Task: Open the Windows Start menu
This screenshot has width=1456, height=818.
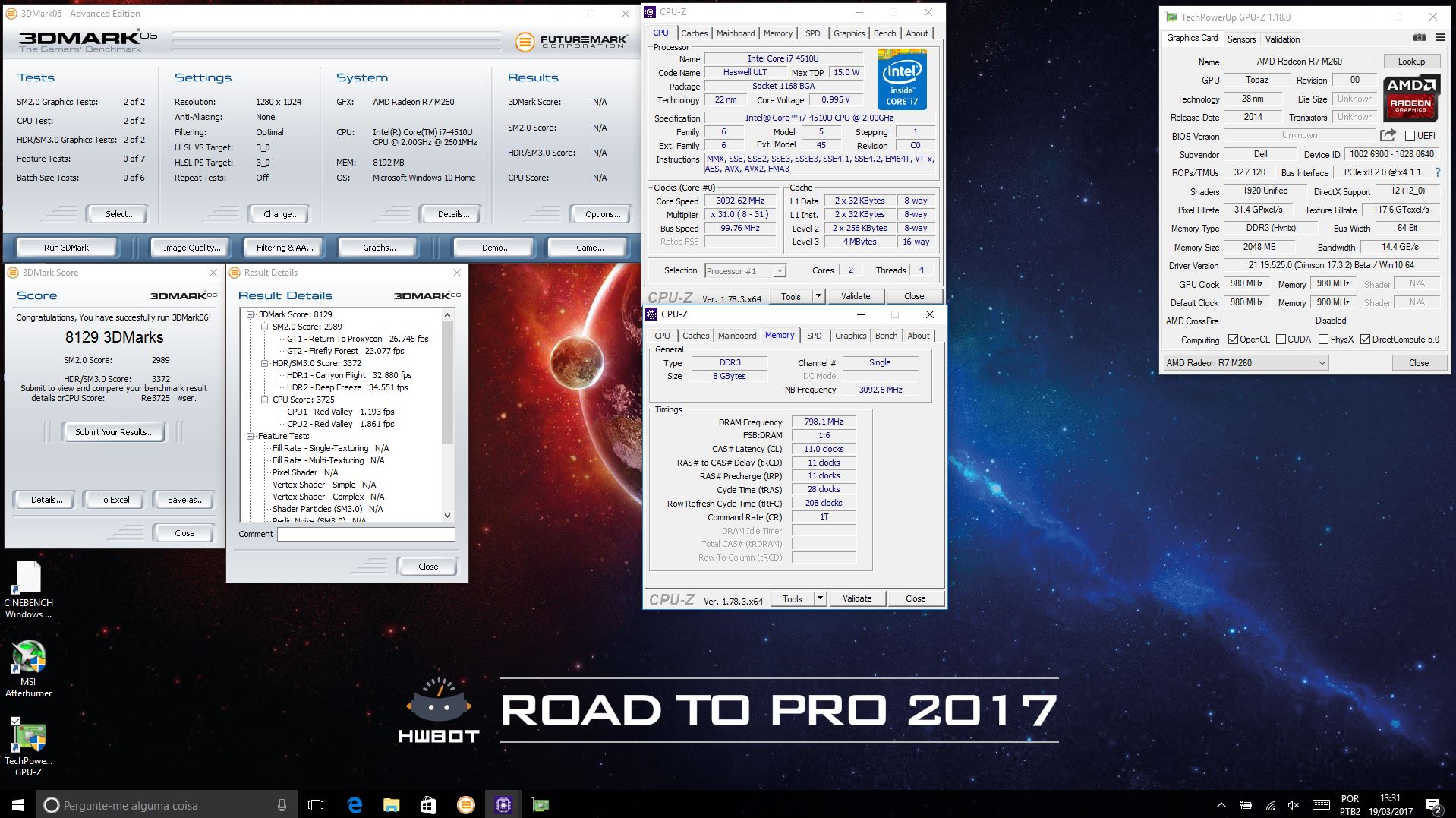Action: [x=18, y=805]
